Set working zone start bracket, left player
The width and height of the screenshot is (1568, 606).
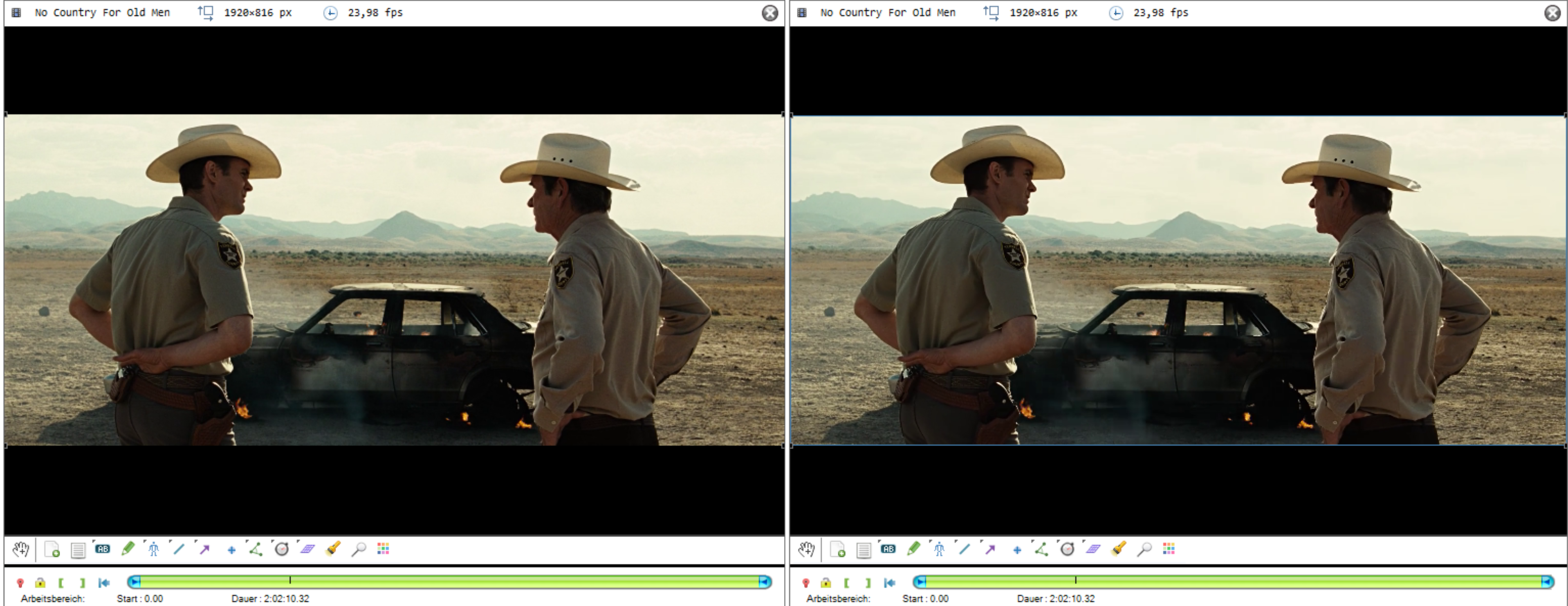[x=61, y=583]
